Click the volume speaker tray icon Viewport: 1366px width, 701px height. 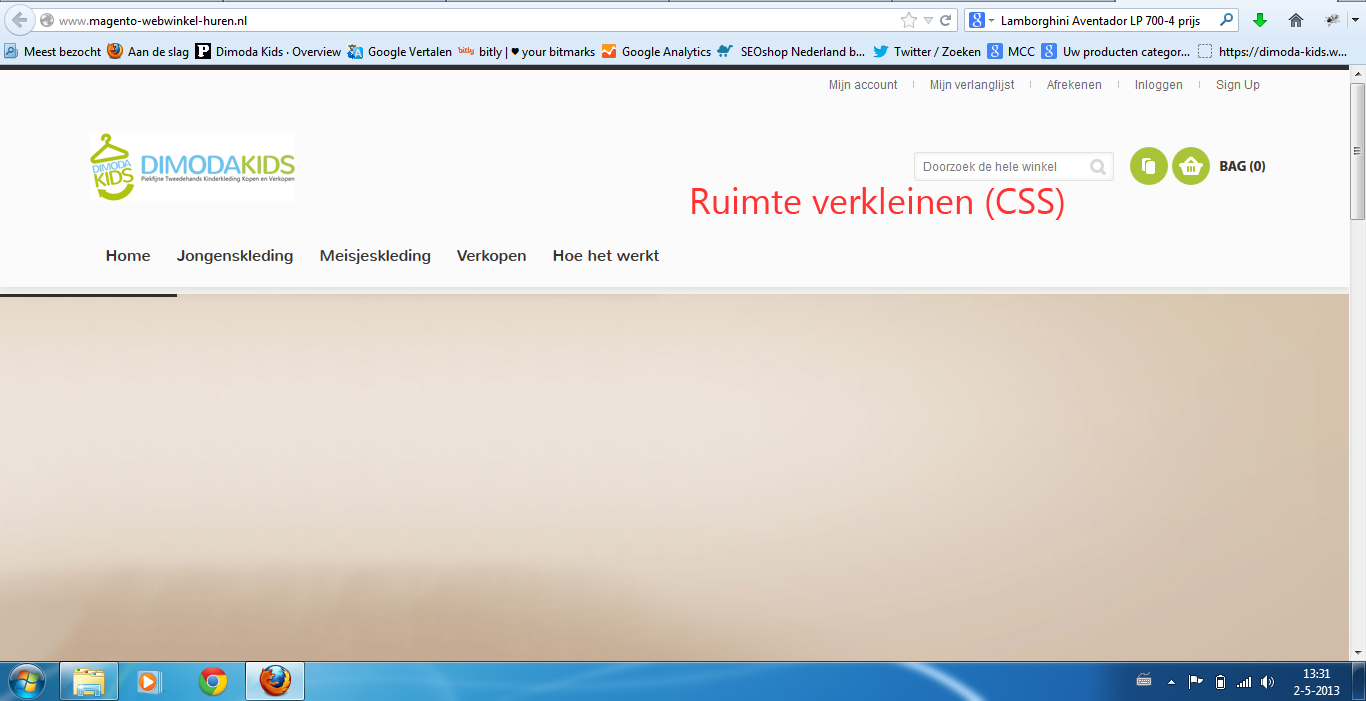pos(1268,682)
